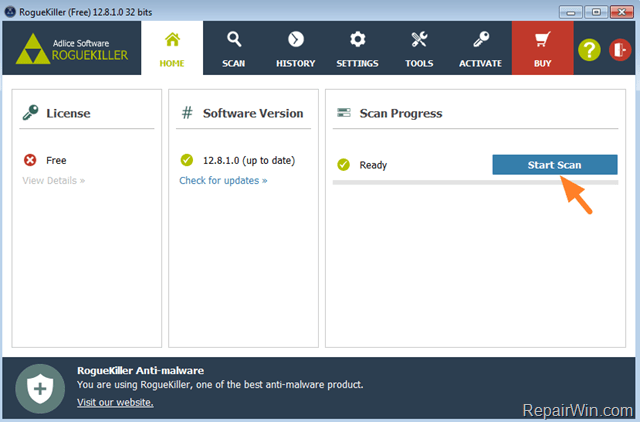Click the License key icon
640x422 pixels.
coord(31,113)
